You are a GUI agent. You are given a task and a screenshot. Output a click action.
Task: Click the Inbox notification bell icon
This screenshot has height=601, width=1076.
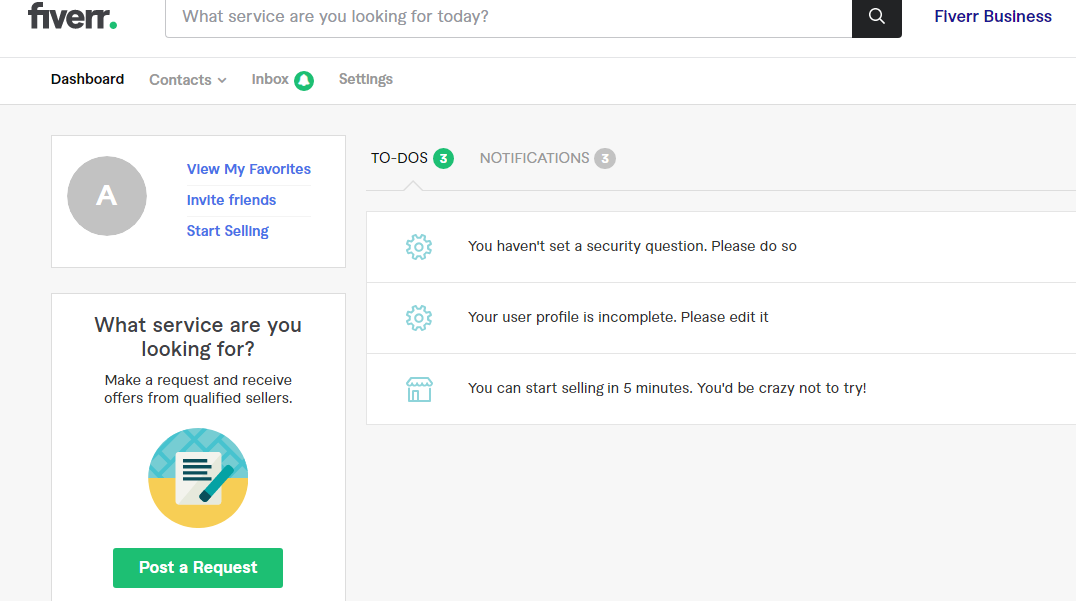(x=304, y=81)
